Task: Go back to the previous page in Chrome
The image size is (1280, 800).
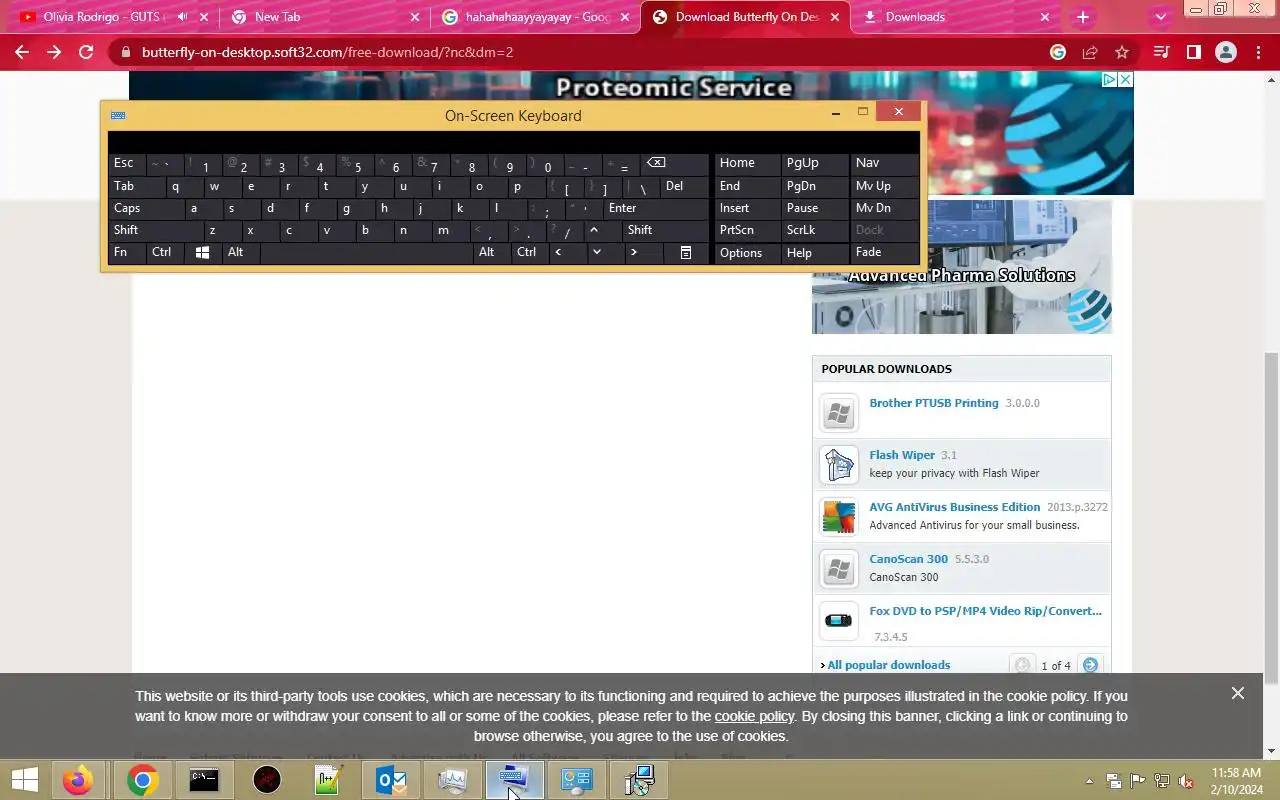Action: point(22,52)
